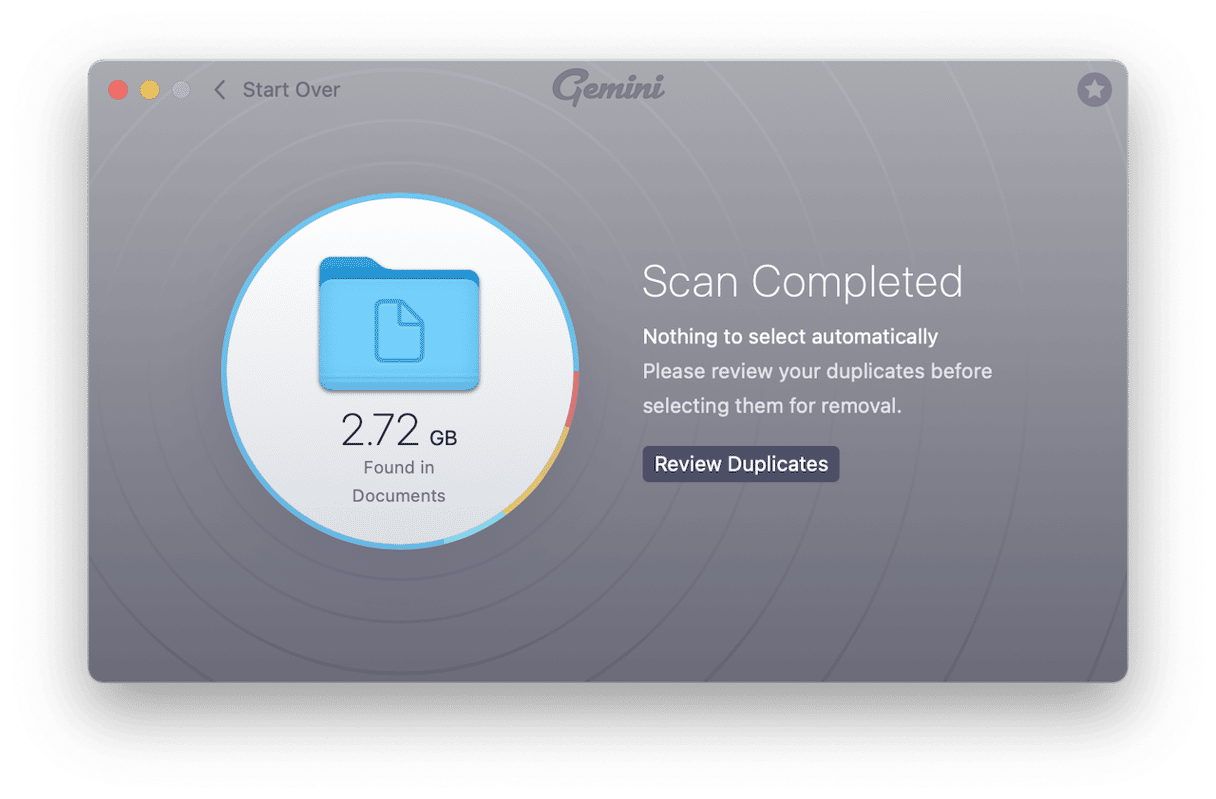Minimize window using the yellow button
Viewport: 1216px width, 799px height.
(x=149, y=90)
